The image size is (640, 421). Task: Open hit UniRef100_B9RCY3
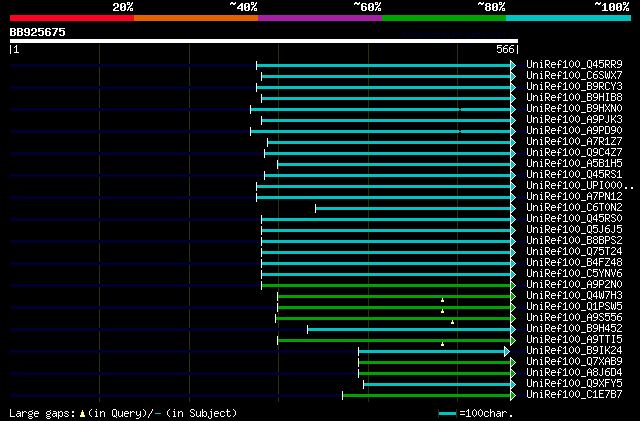574,87
